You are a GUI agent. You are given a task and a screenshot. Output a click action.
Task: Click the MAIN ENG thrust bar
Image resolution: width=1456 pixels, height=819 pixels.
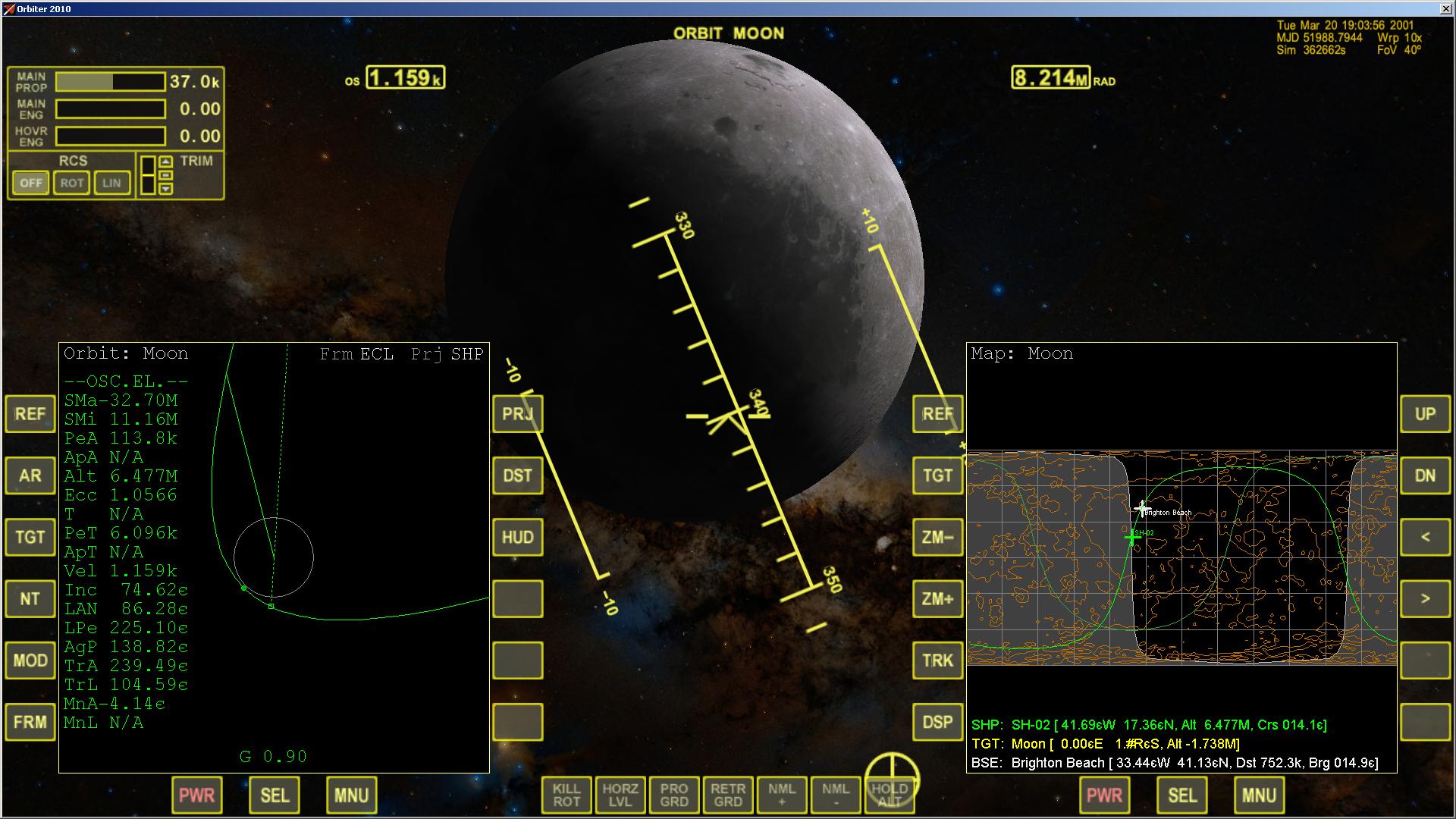tap(111, 109)
